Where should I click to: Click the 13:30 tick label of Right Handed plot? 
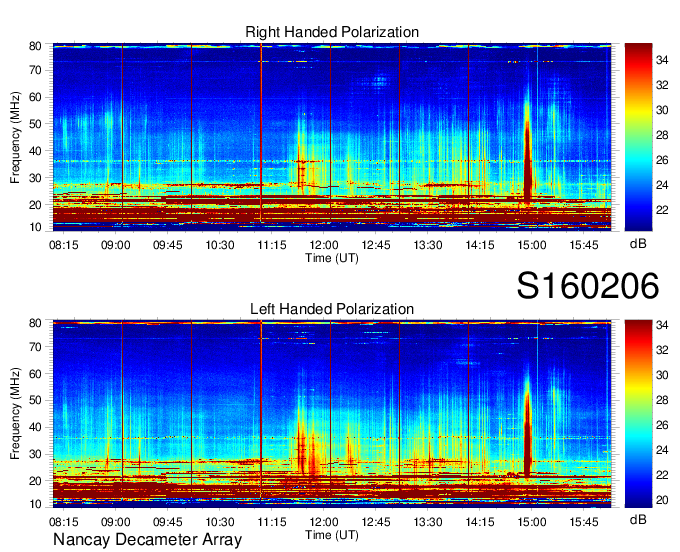coord(428,245)
